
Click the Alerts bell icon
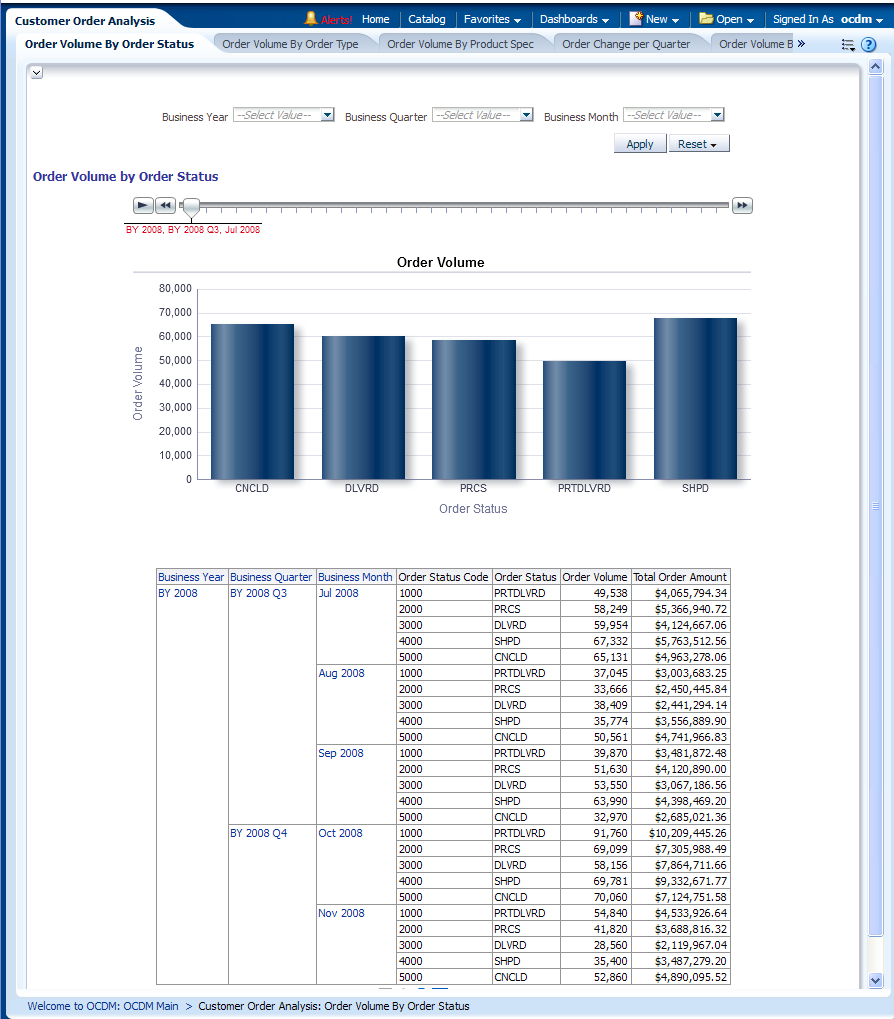tap(311, 19)
